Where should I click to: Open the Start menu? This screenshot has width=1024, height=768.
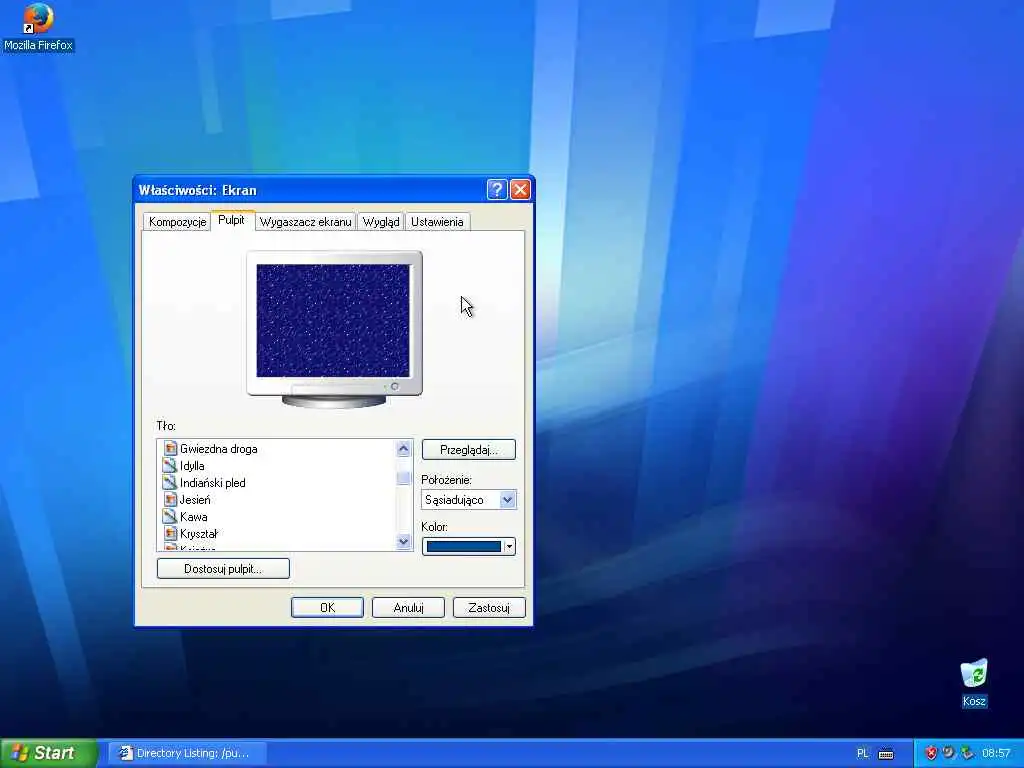pyautogui.click(x=48, y=753)
